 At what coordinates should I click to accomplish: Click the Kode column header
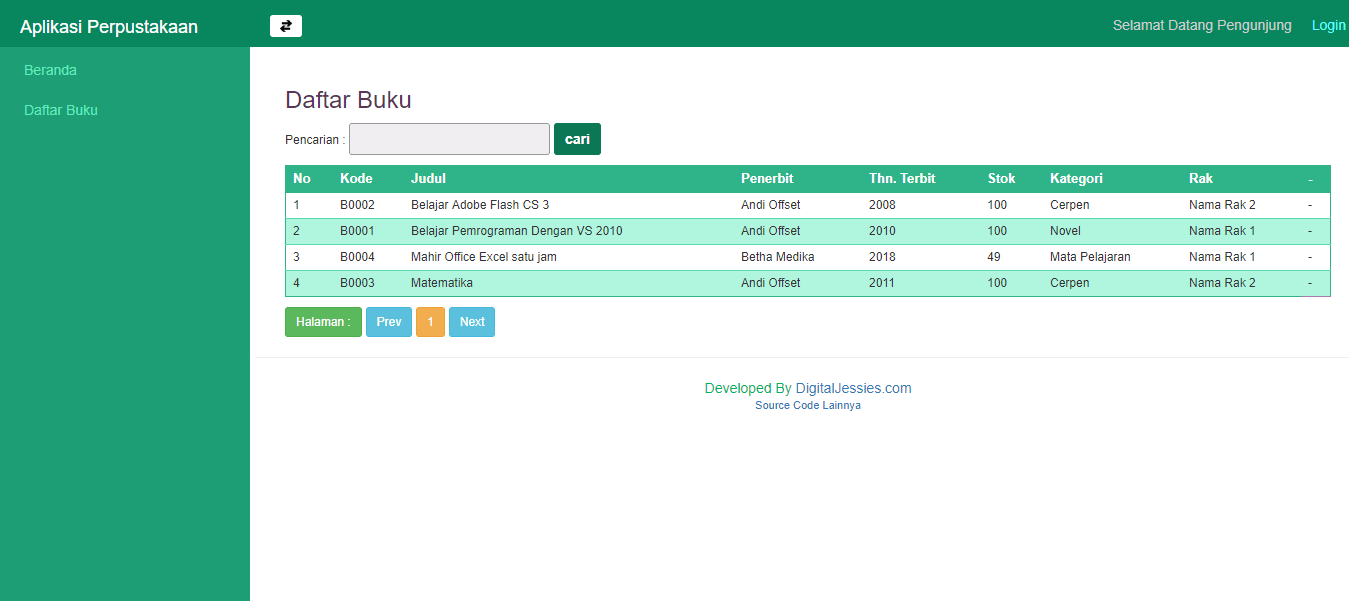coord(356,178)
